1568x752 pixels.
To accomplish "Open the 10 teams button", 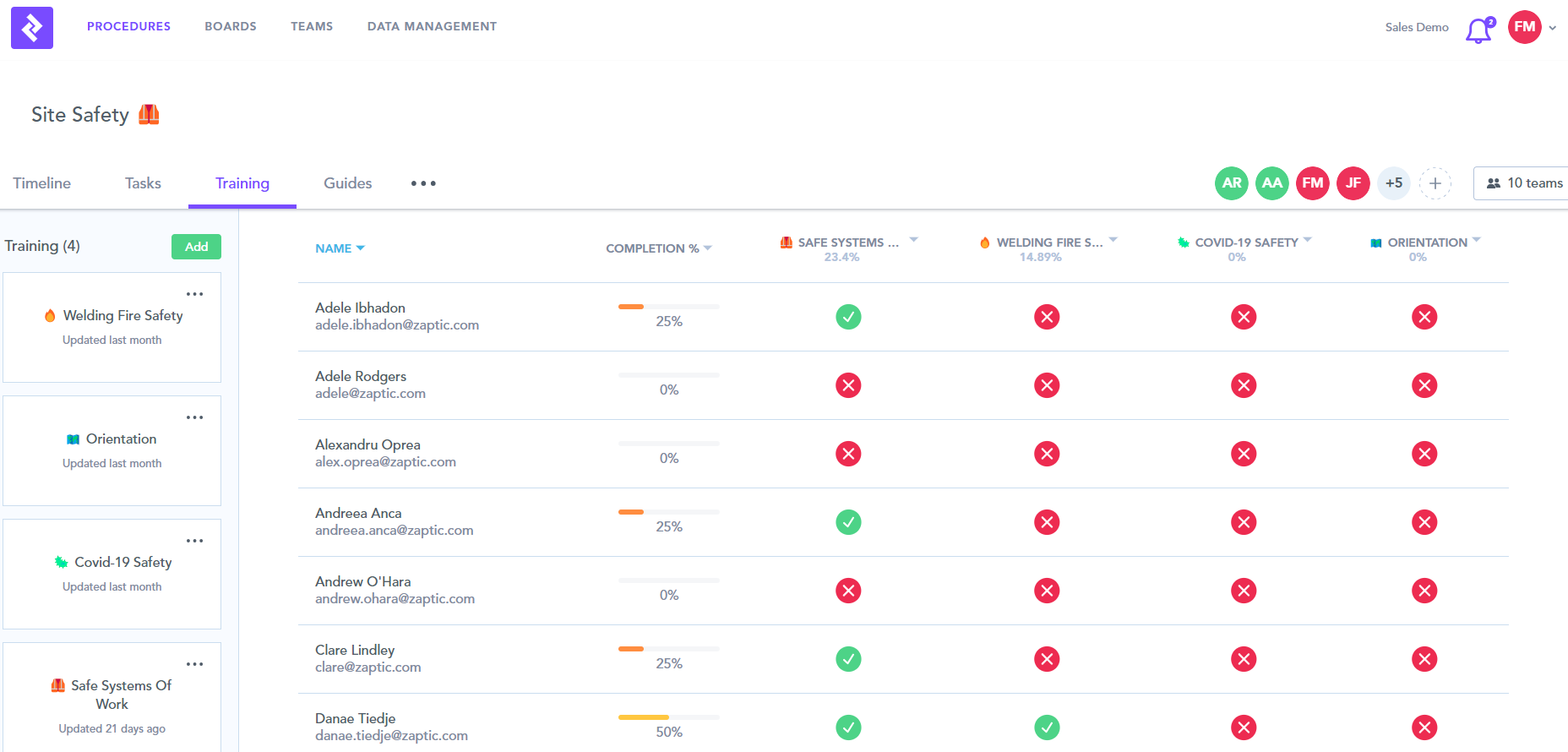I will 1524,183.
